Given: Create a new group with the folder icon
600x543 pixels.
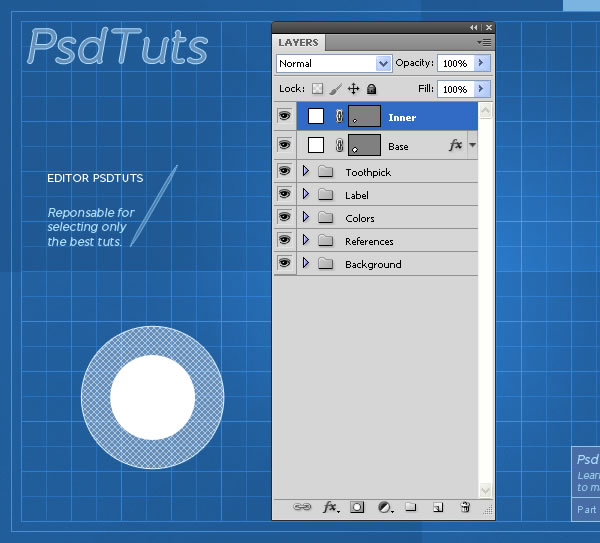Looking at the screenshot, I should tap(411, 507).
